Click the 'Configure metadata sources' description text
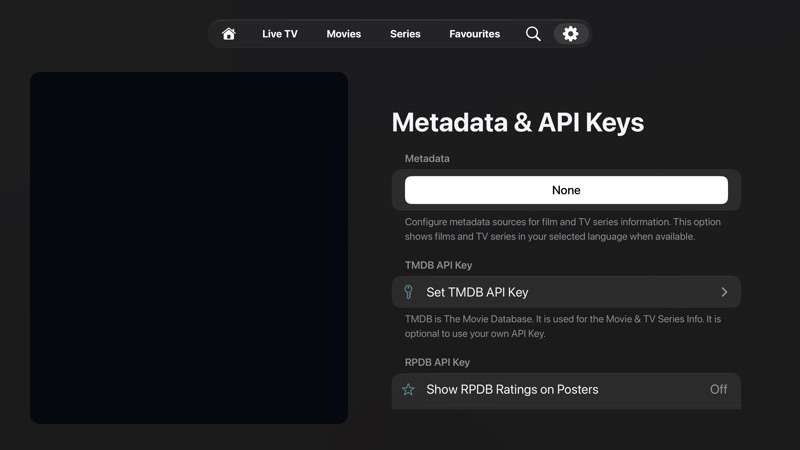The image size is (800, 450). click(563, 229)
